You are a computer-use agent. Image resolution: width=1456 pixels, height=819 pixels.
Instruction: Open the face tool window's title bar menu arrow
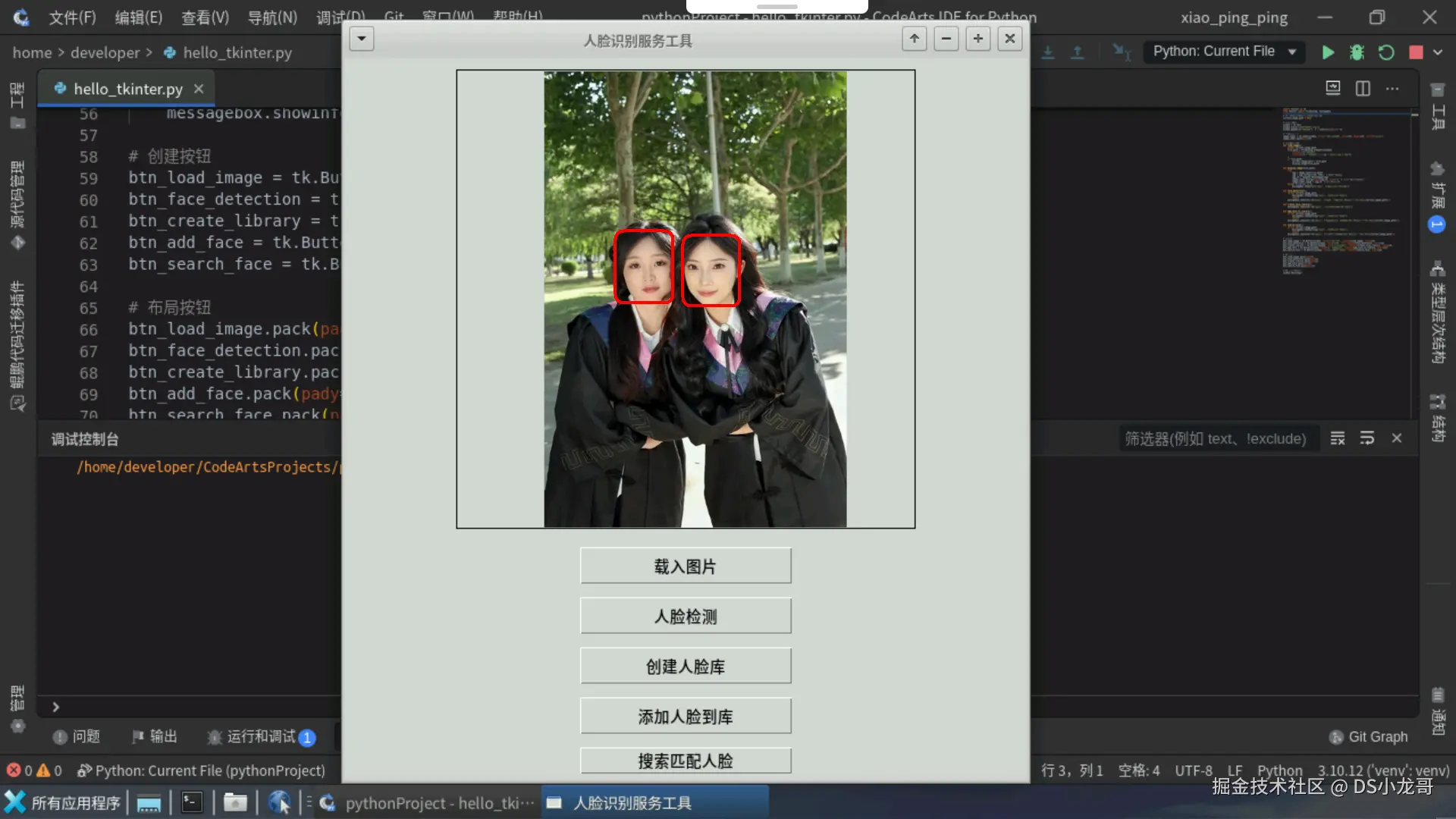point(362,39)
